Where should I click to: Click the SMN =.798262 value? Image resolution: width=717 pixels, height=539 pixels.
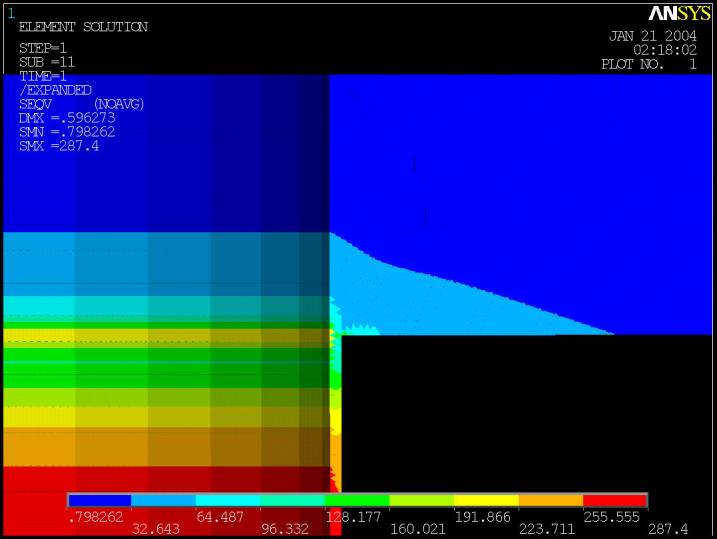67,132
